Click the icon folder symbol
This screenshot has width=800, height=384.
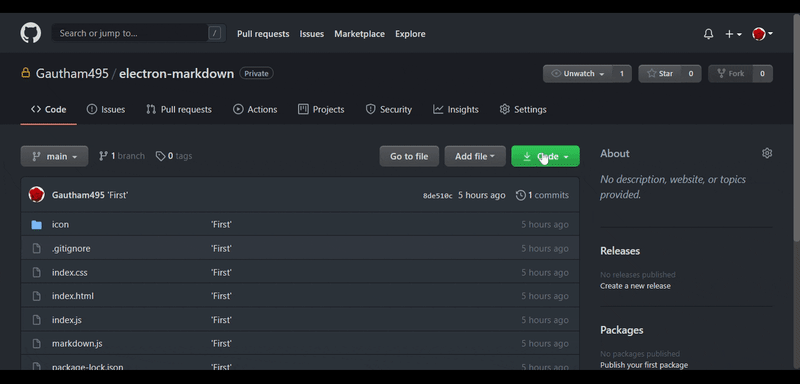(36, 224)
